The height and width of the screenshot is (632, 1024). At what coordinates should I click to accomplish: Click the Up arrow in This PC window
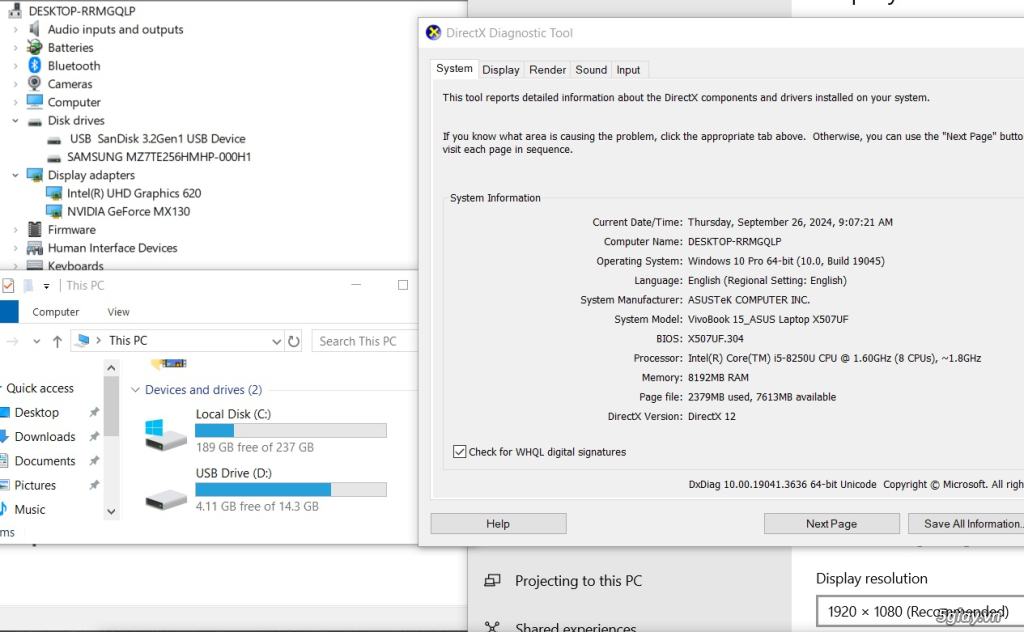tap(57, 341)
